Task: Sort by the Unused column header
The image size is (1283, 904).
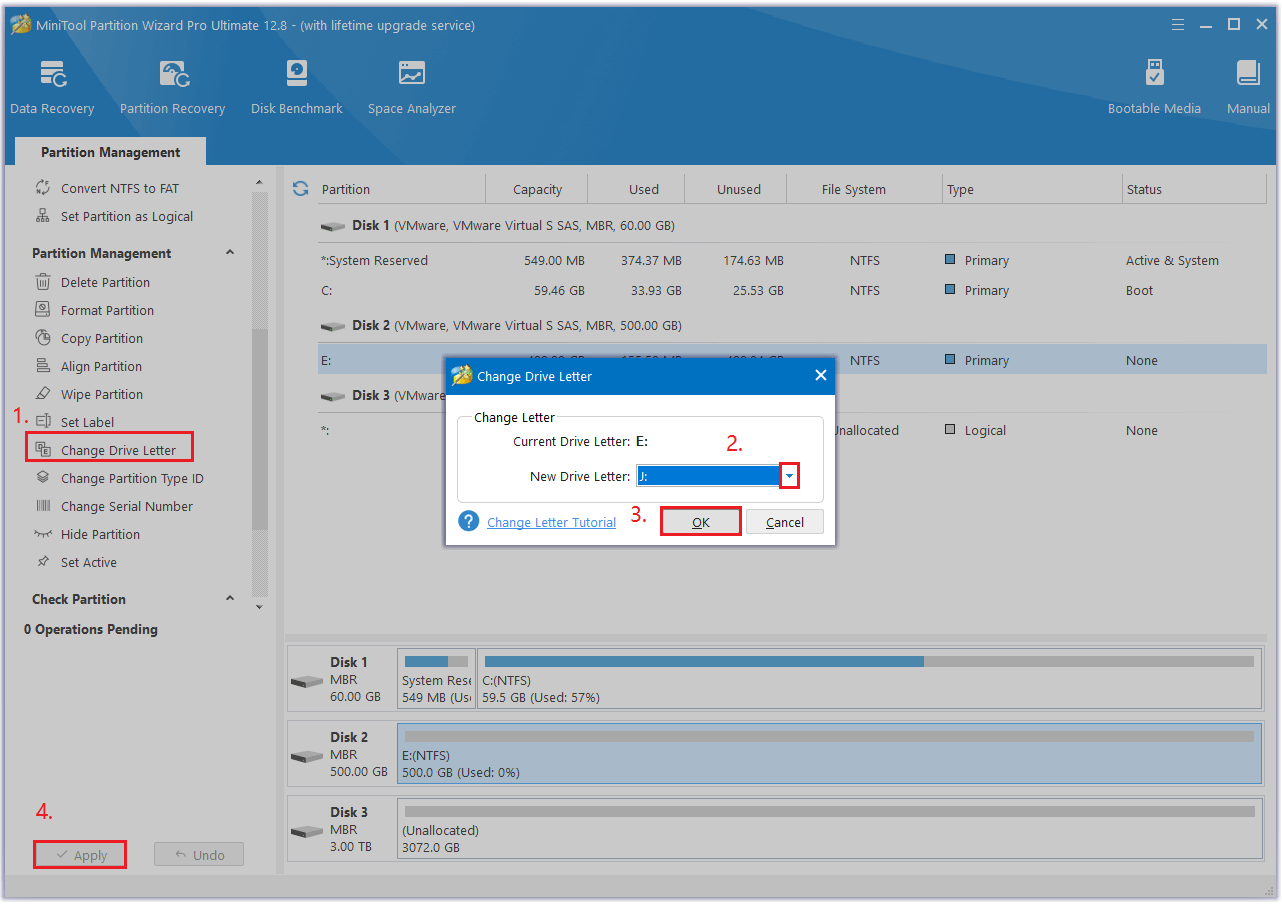Action: [x=738, y=189]
